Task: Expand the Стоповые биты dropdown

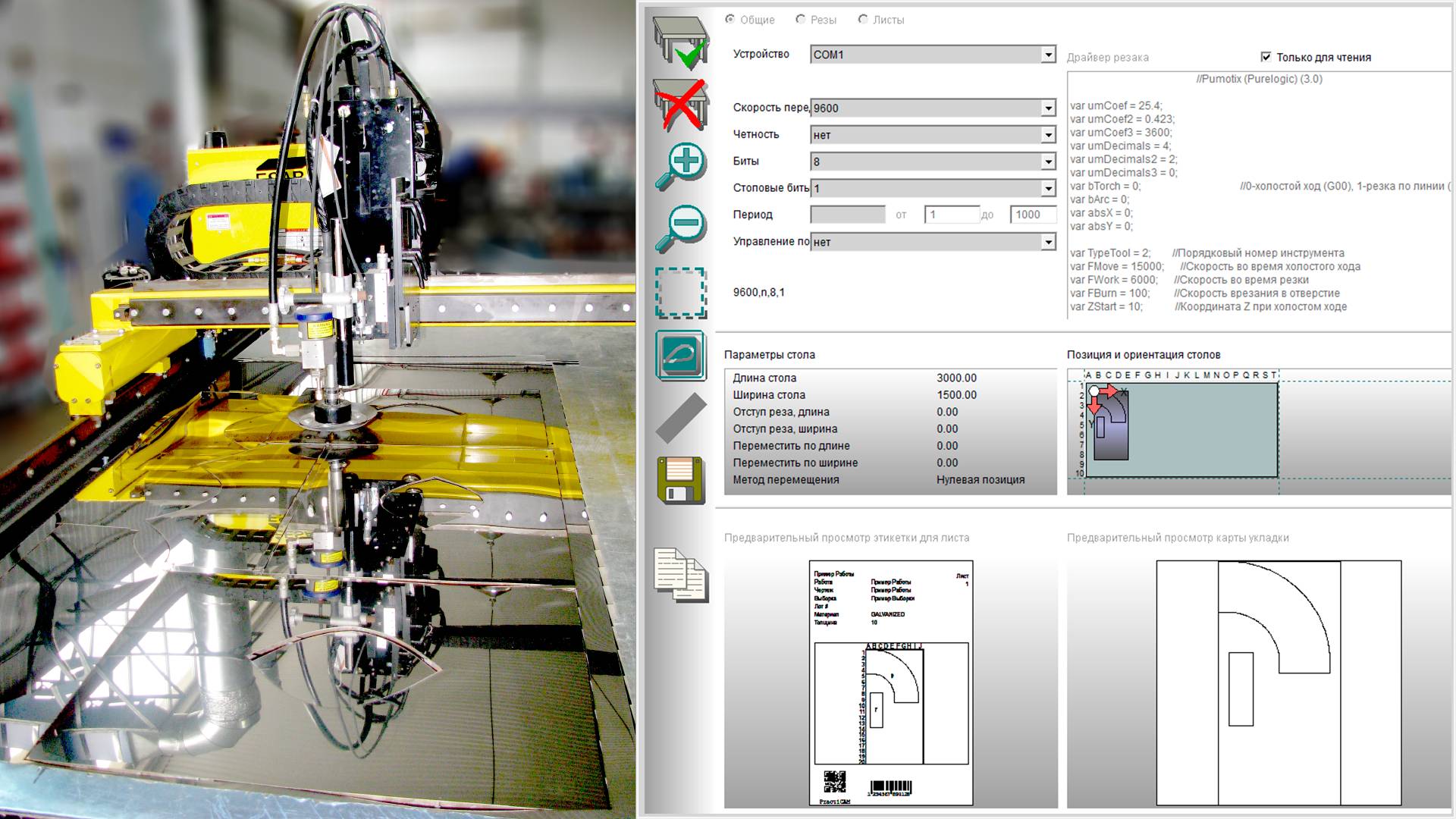Action: (x=1047, y=188)
